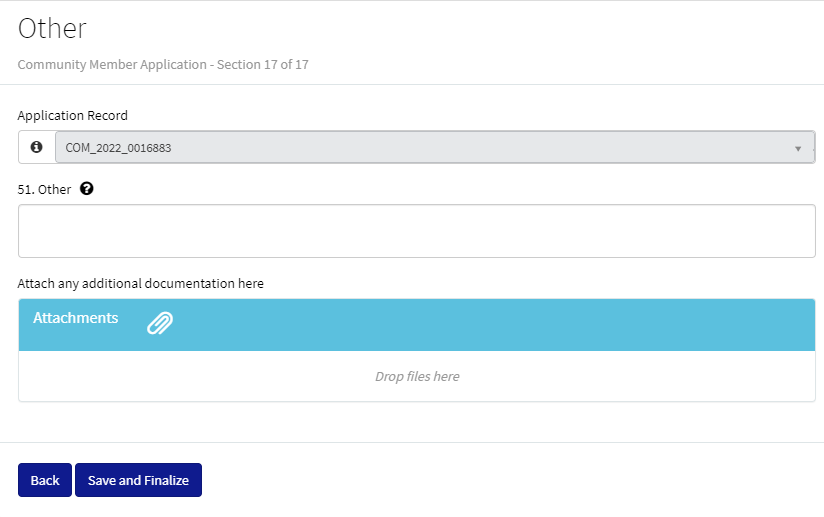The height and width of the screenshot is (517, 824).
Task: Focus the 51. Other text field
Action: point(416,231)
